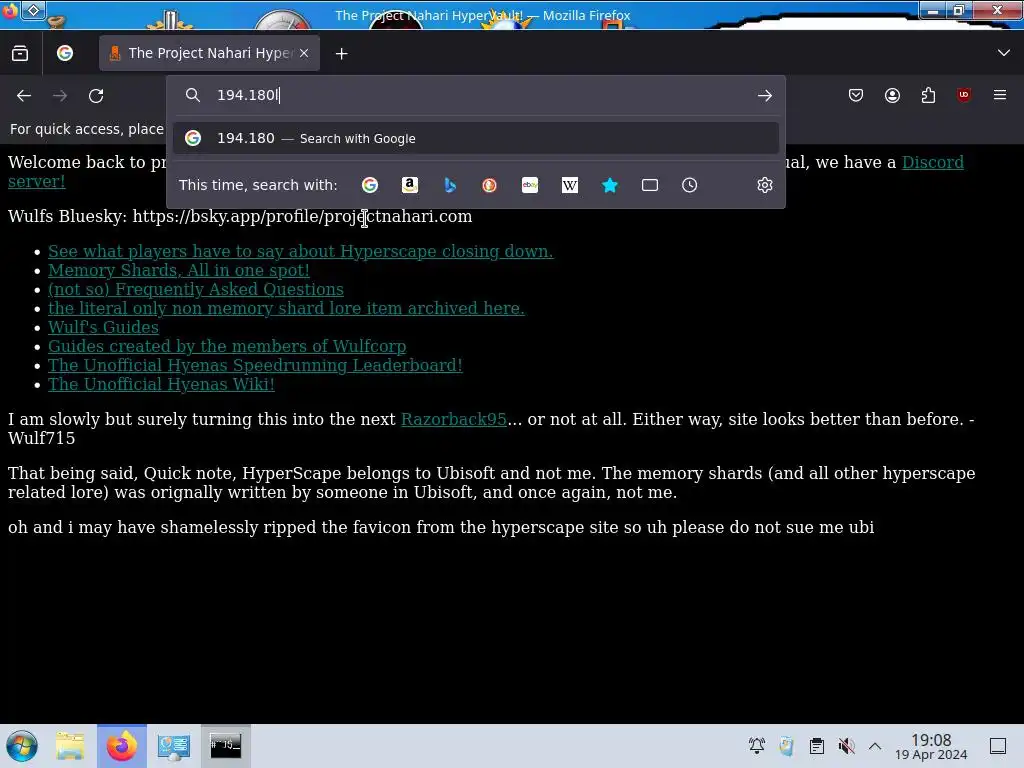Go forward one page
The image size is (1024, 768).
click(x=60, y=96)
